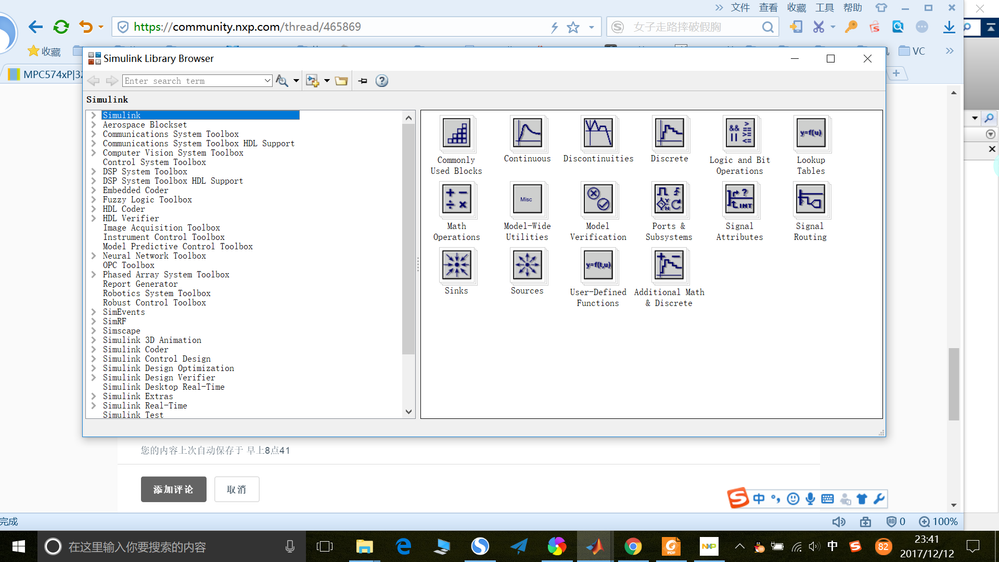Open the Continuous blocks library
Image resolution: width=999 pixels, height=562 pixels.
click(x=527, y=134)
